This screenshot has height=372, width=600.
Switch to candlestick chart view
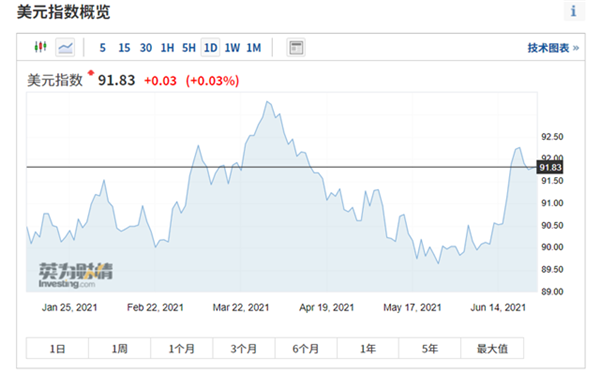tap(40, 47)
